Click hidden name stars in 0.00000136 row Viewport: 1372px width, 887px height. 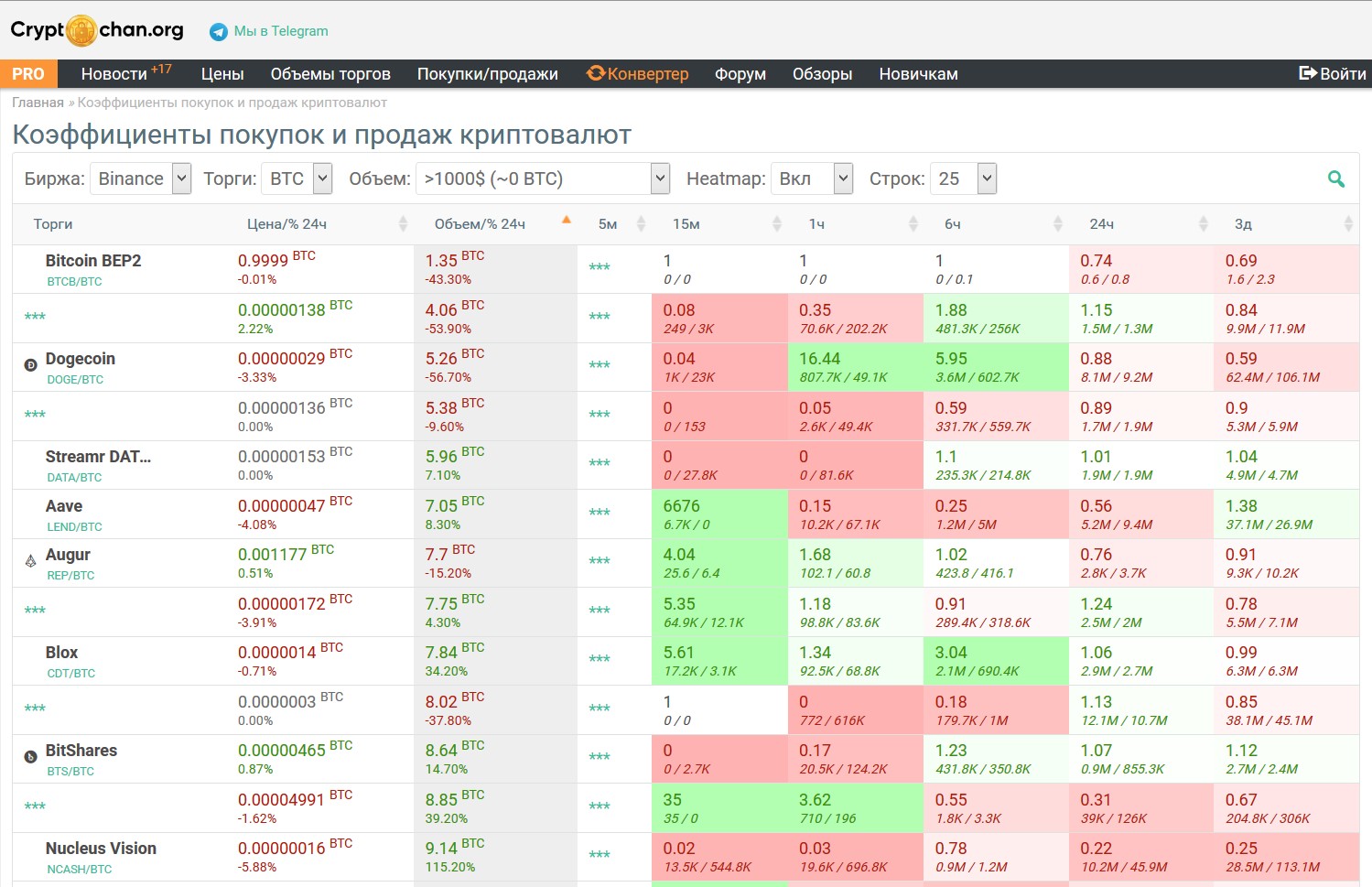(x=35, y=415)
